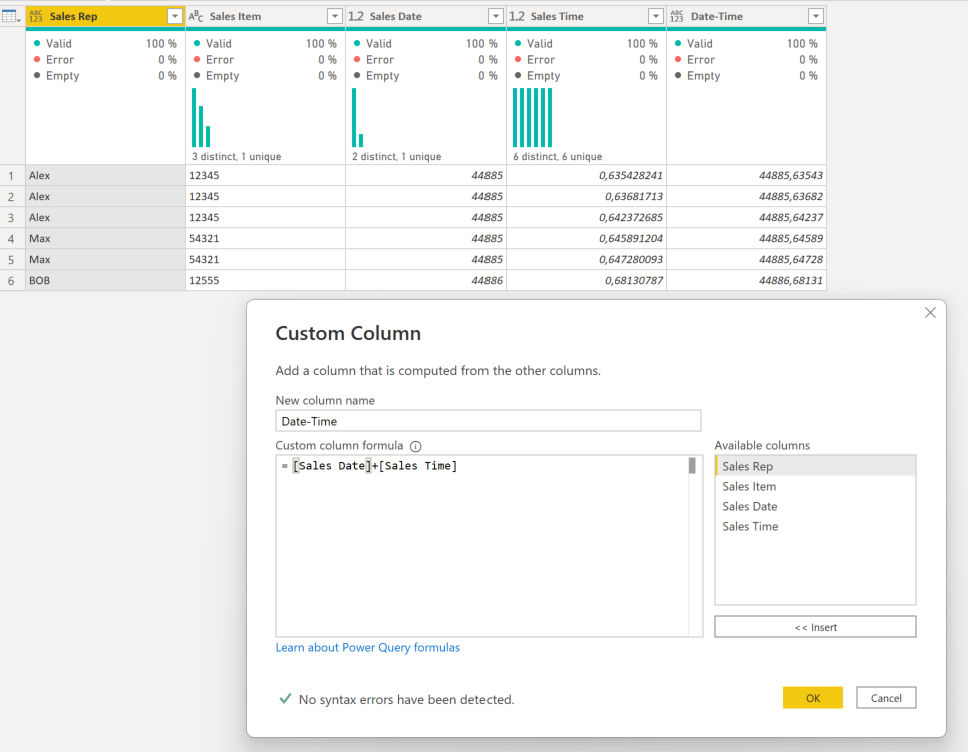Click Sales Rep cell Alex in row 2
Screen dimensions: 968x752
coord(105,196)
